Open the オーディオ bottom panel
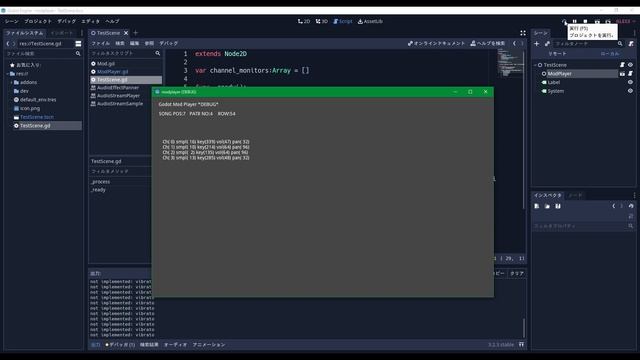Image resolution: width=640 pixels, height=360 pixels. 176,345
